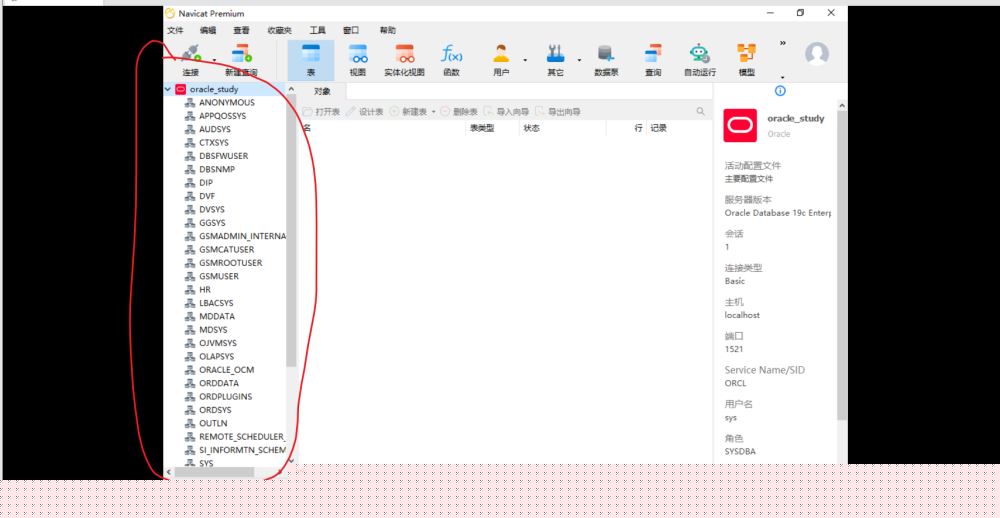Open the 其它 (Others) dropdown arrow
Screen dimensions: 1000x518
578,60
